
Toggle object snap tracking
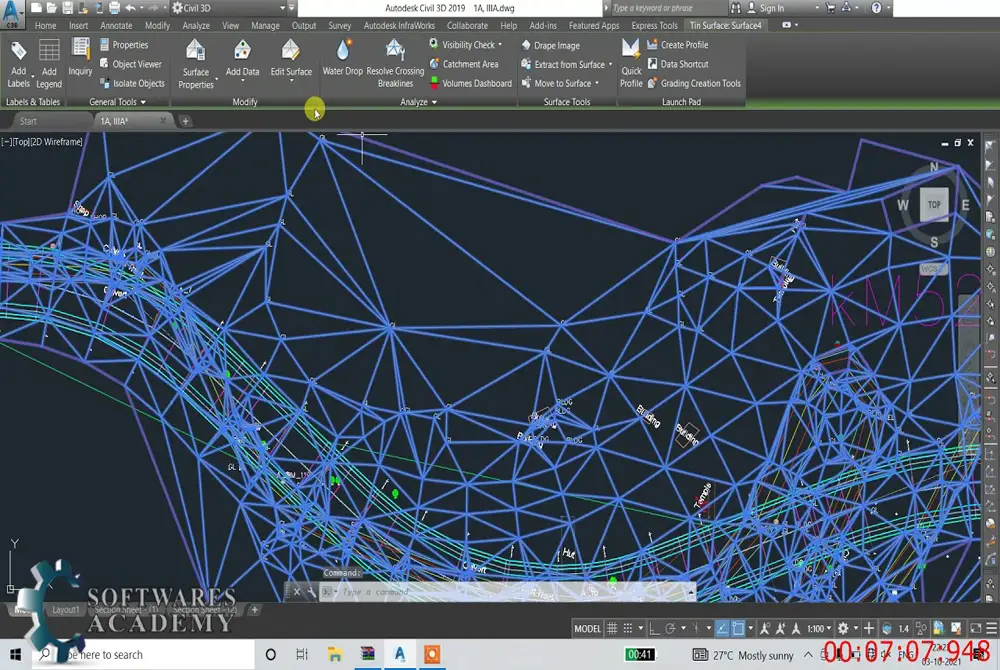pos(721,629)
